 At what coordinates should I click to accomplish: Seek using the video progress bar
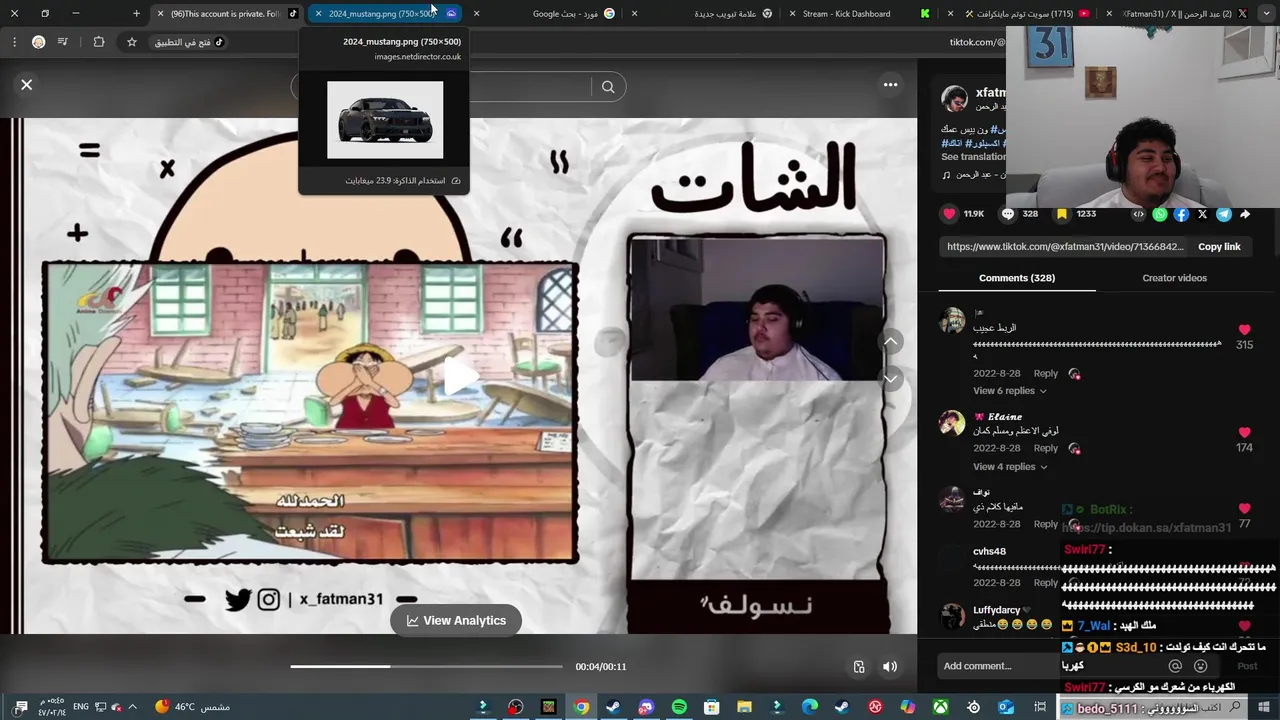427,667
